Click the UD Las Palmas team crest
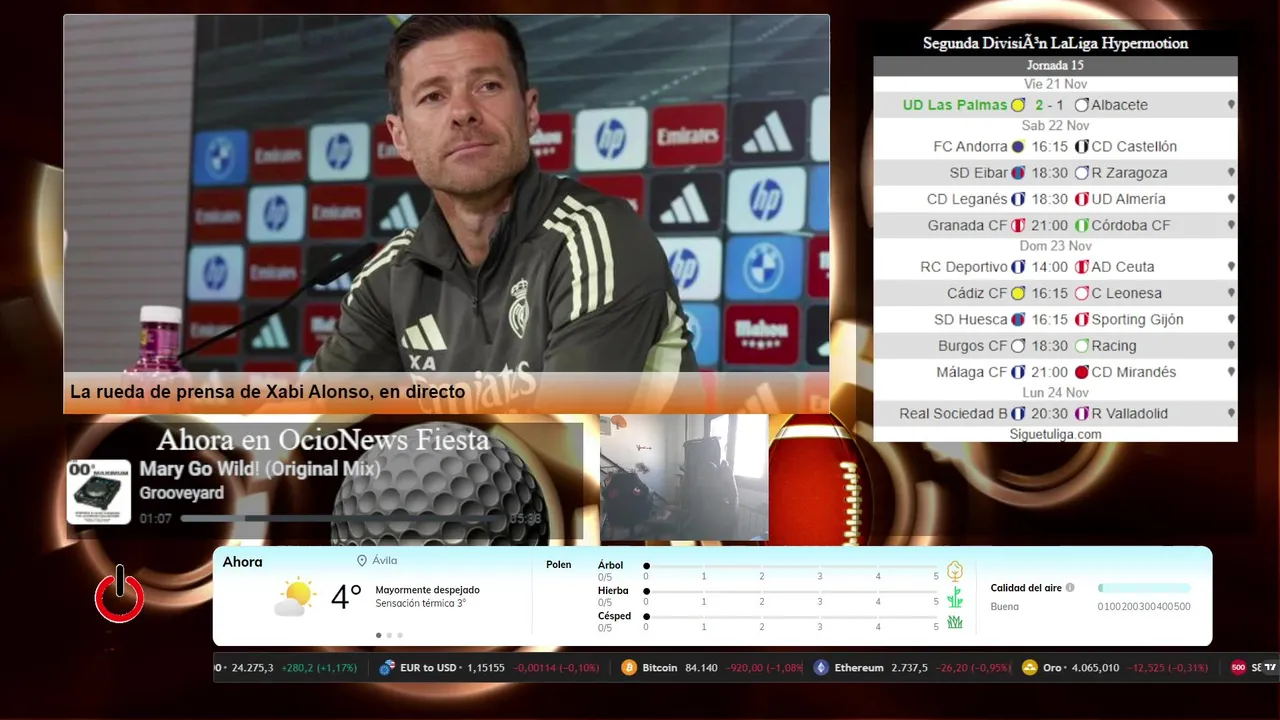Image resolution: width=1280 pixels, height=720 pixels. click(1018, 105)
